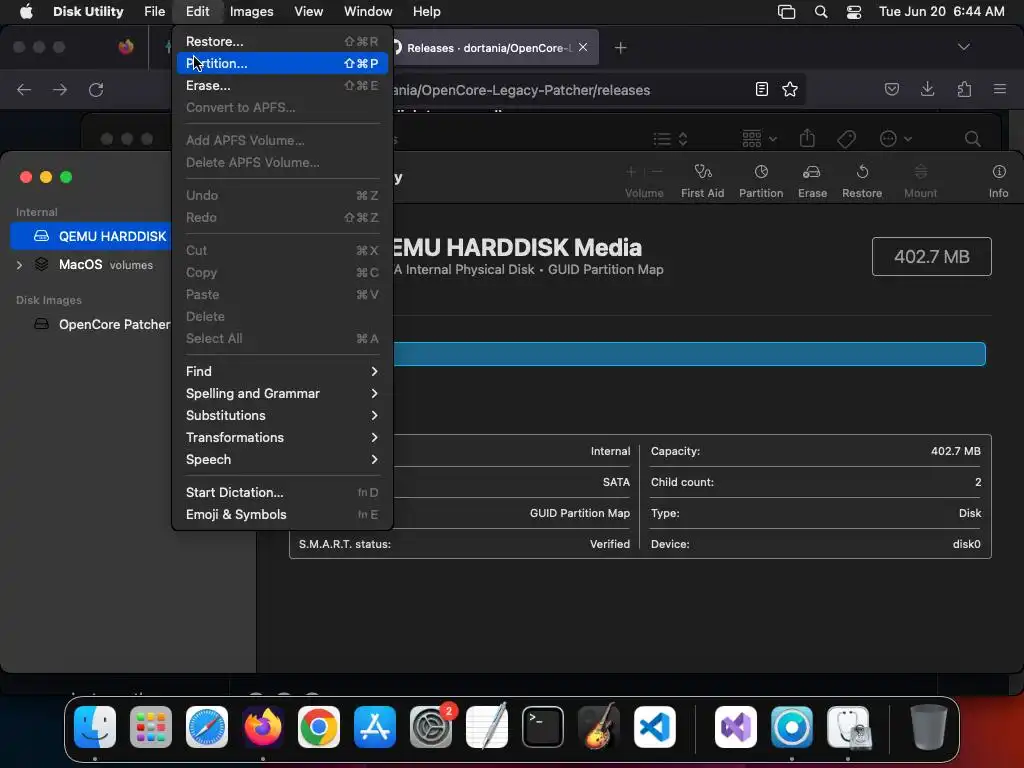
Task: Open Launchpad from the Dock
Action: tap(151, 727)
